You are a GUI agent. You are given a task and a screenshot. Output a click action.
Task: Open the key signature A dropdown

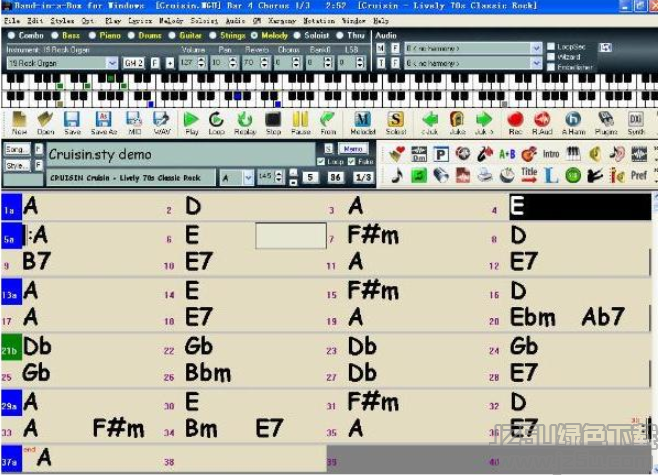(x=248, y=178)
